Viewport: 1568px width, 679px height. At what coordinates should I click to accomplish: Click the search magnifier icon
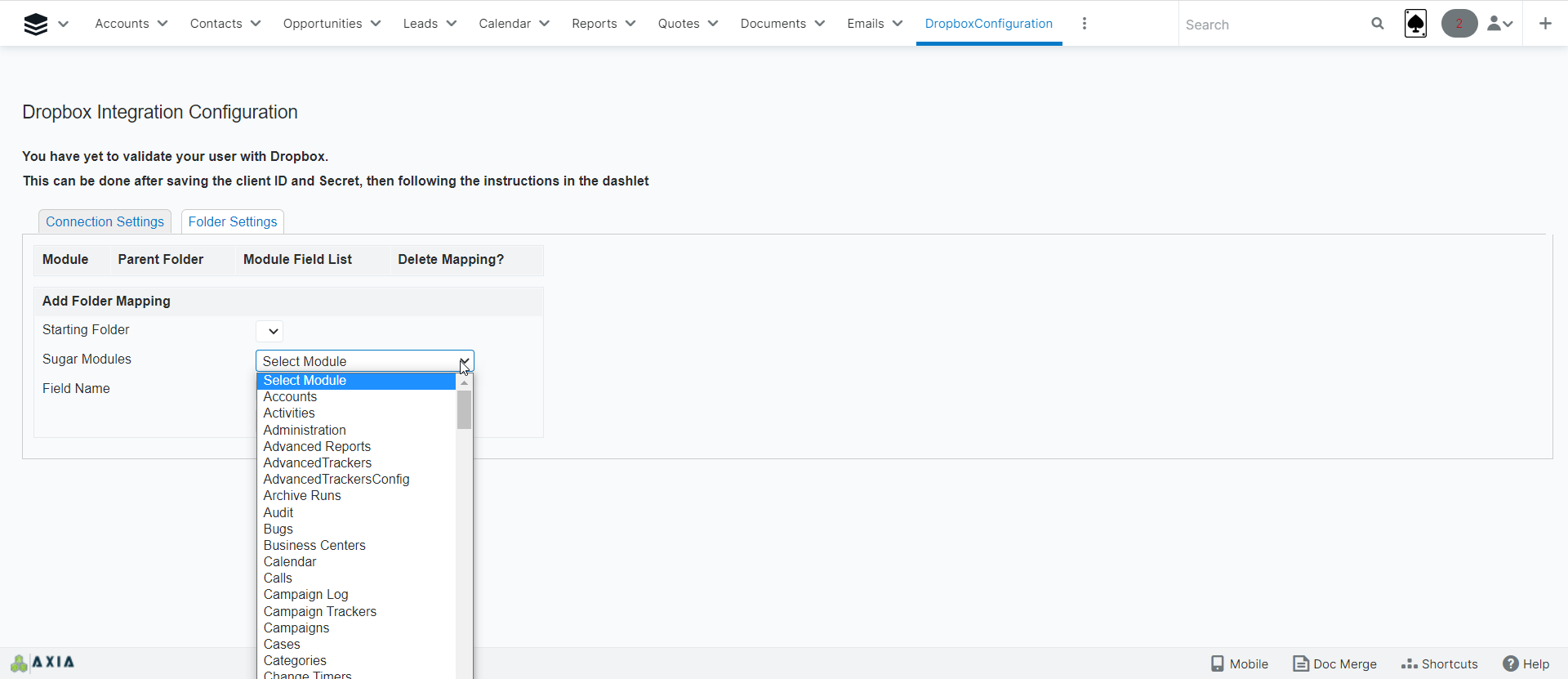pos(1378,24)
